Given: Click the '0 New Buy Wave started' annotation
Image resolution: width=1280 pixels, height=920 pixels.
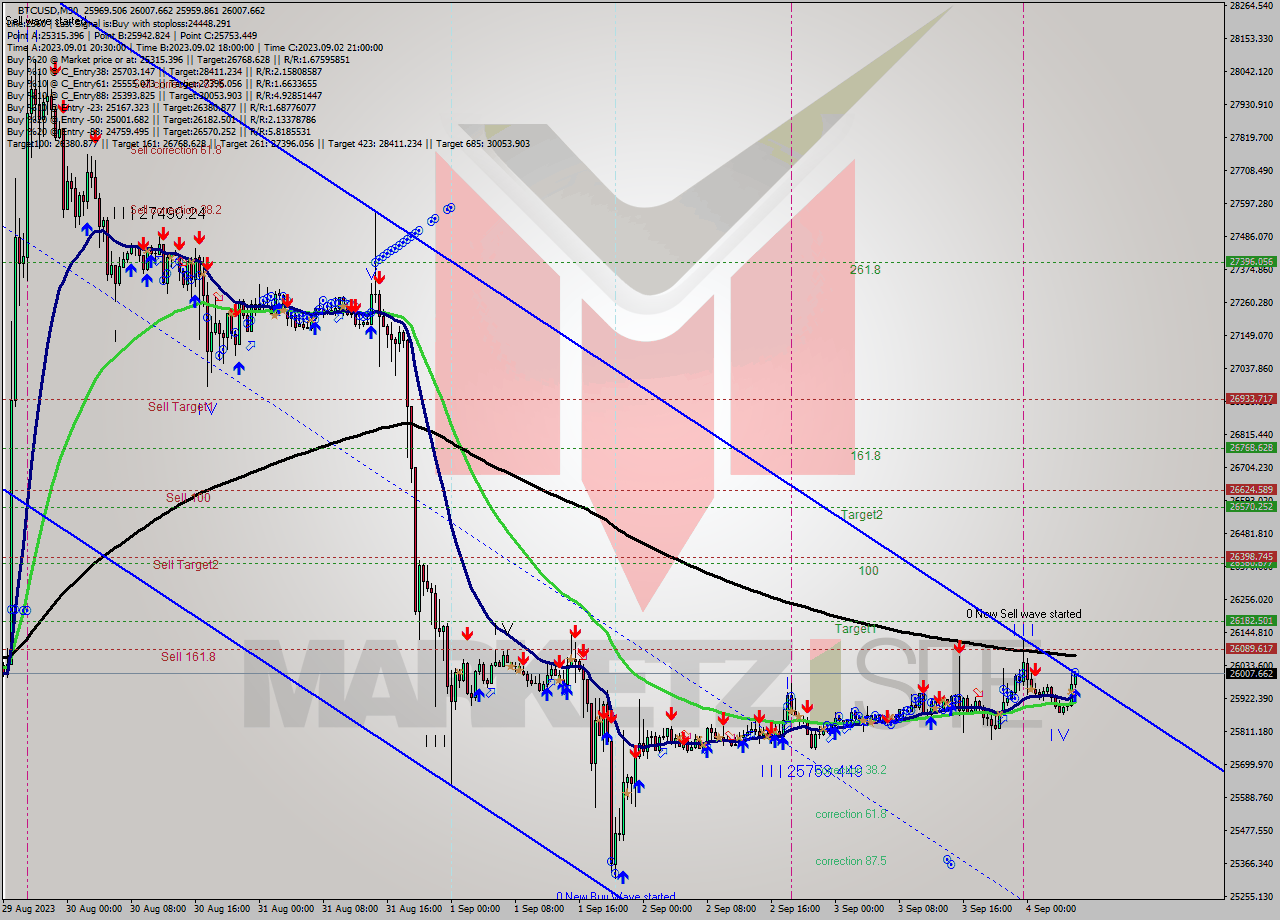Looking at the screenshot, I should (616, 896).
